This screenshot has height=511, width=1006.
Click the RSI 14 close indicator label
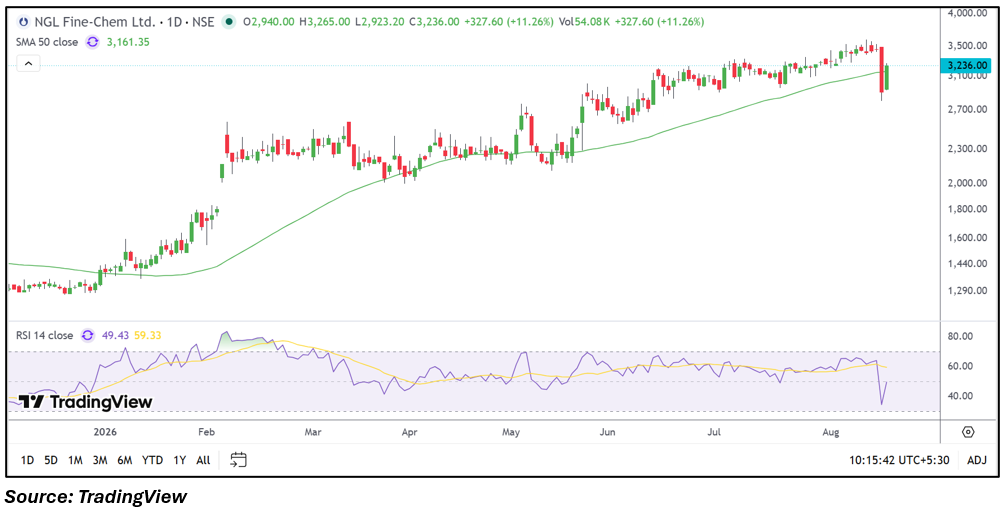point(45,335)
